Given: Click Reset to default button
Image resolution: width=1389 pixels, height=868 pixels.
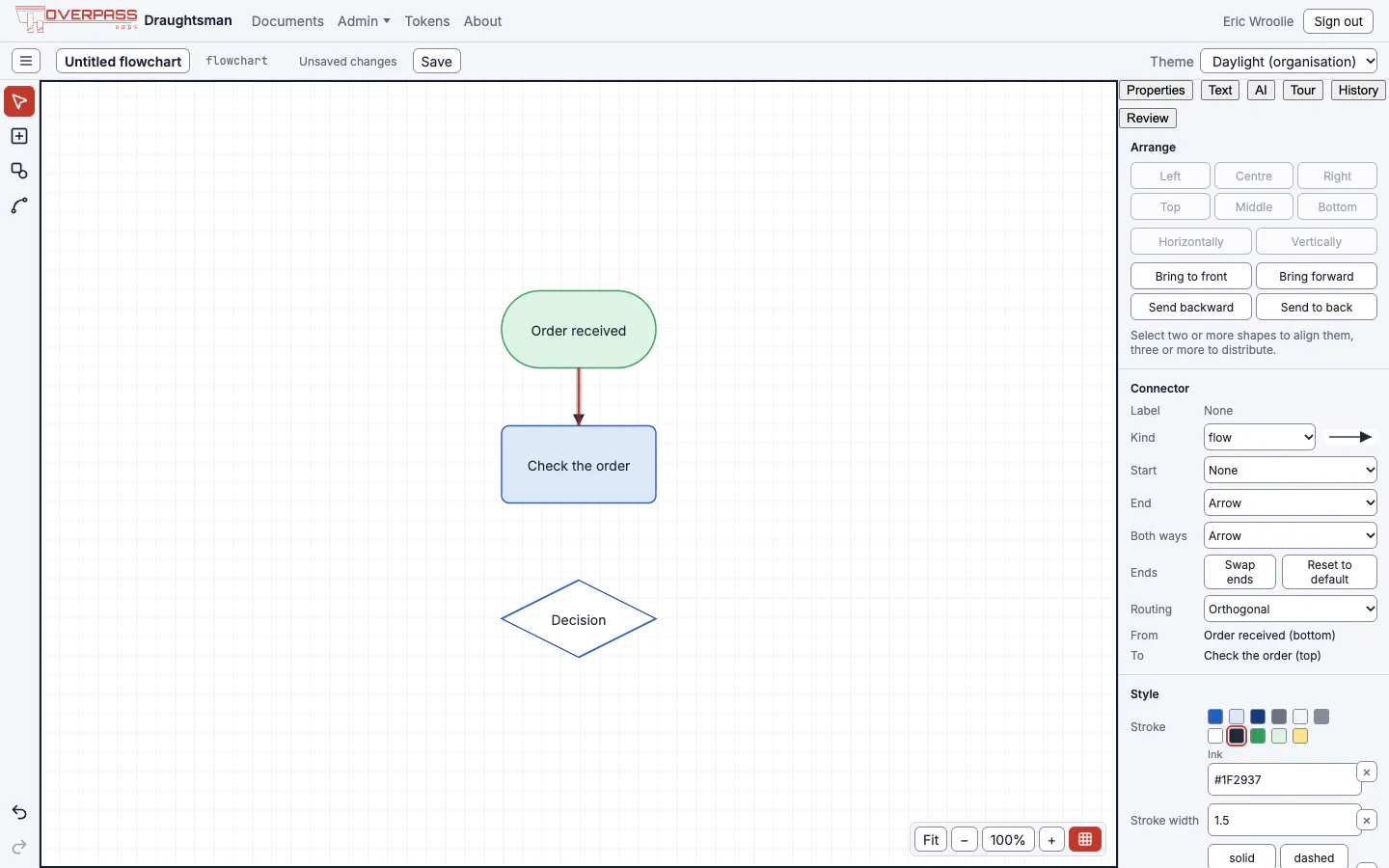Looking at the screenshot, I should point(1329,572).
